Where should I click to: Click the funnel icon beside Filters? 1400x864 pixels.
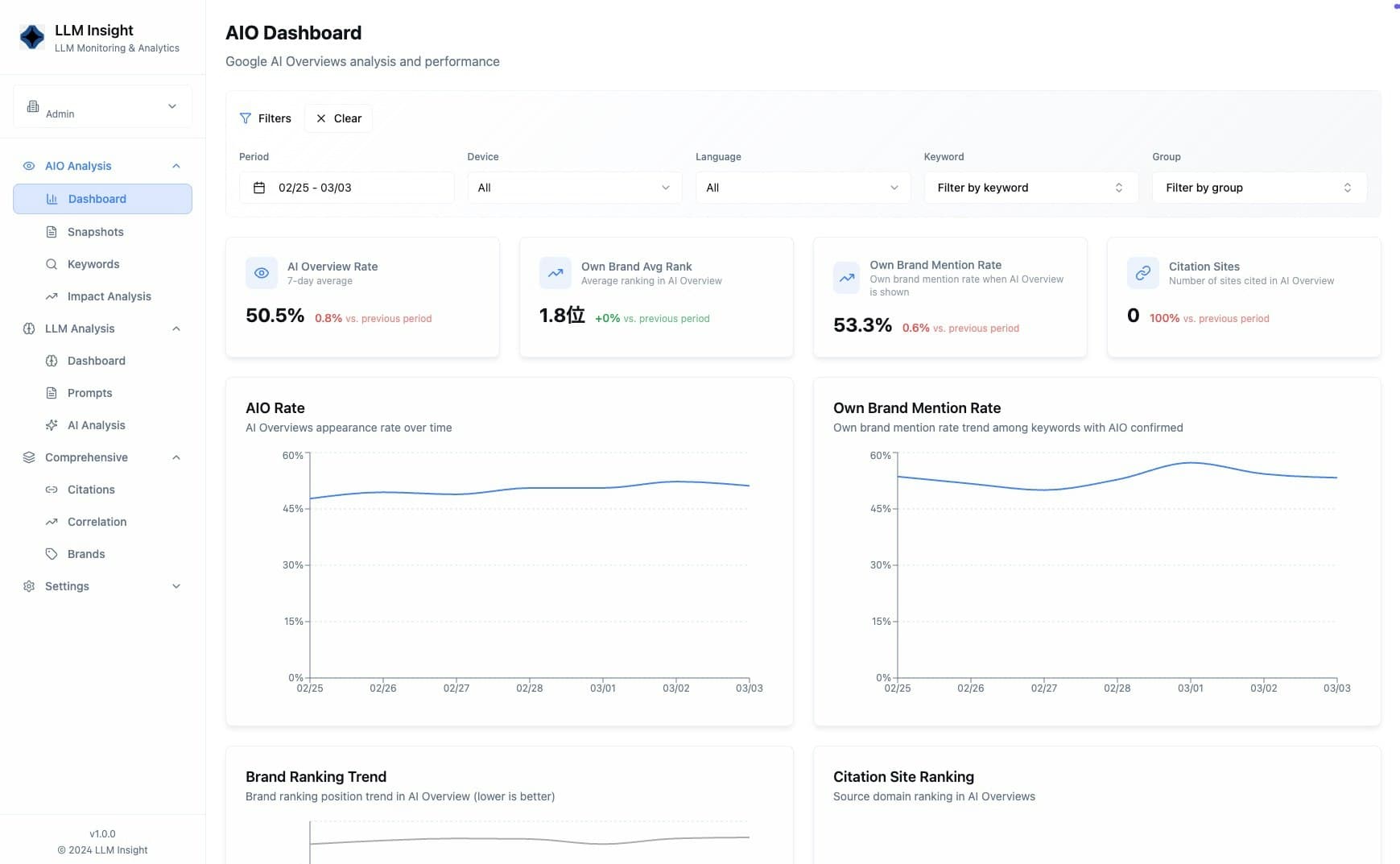click(x=246, y=118)
